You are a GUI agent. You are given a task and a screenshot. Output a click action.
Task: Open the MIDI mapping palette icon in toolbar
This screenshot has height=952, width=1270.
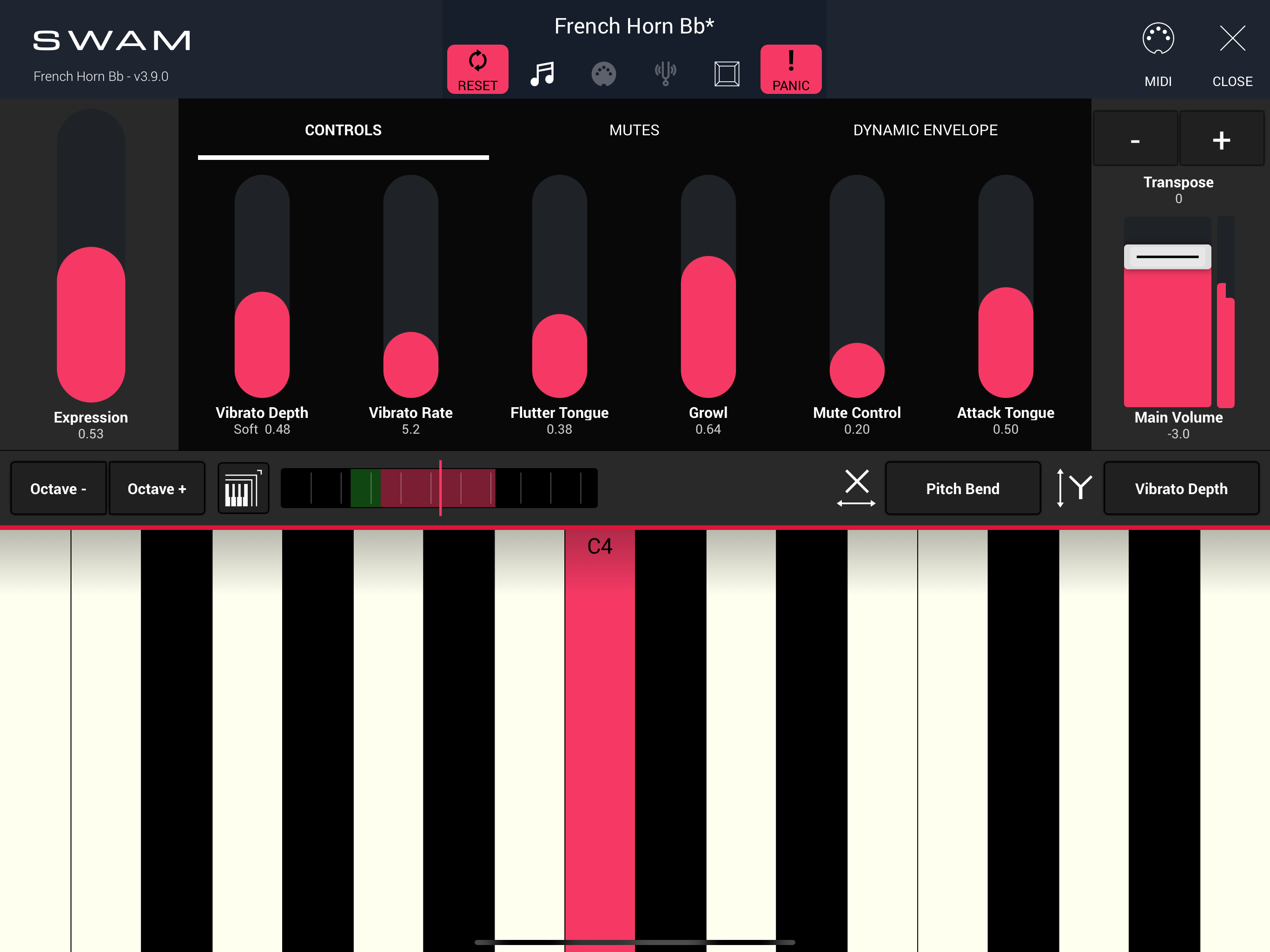[x=603, y=74]
